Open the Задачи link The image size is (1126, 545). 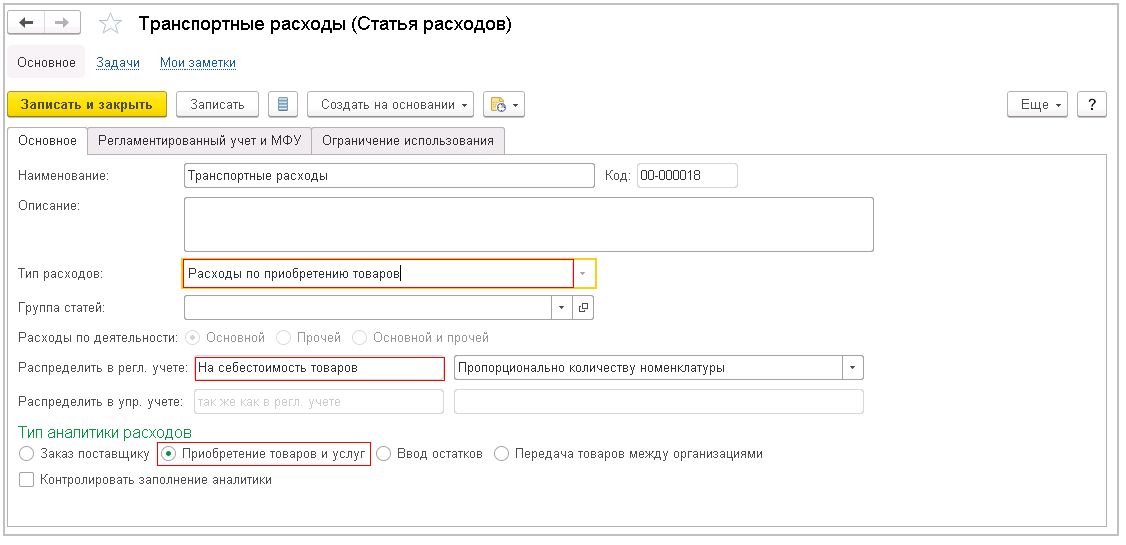coord(118,62)
